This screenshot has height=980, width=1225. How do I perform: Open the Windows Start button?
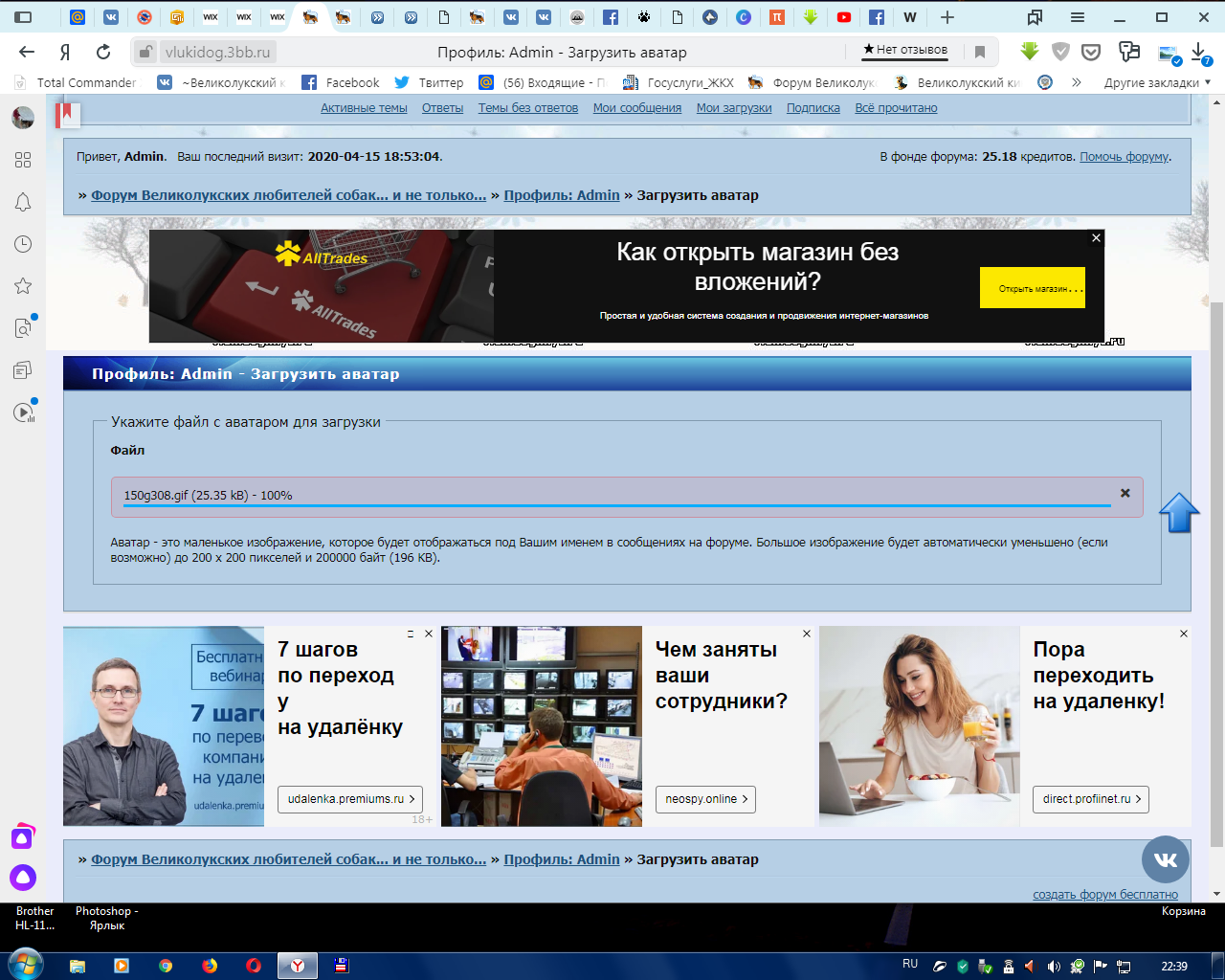click(26, 966)
